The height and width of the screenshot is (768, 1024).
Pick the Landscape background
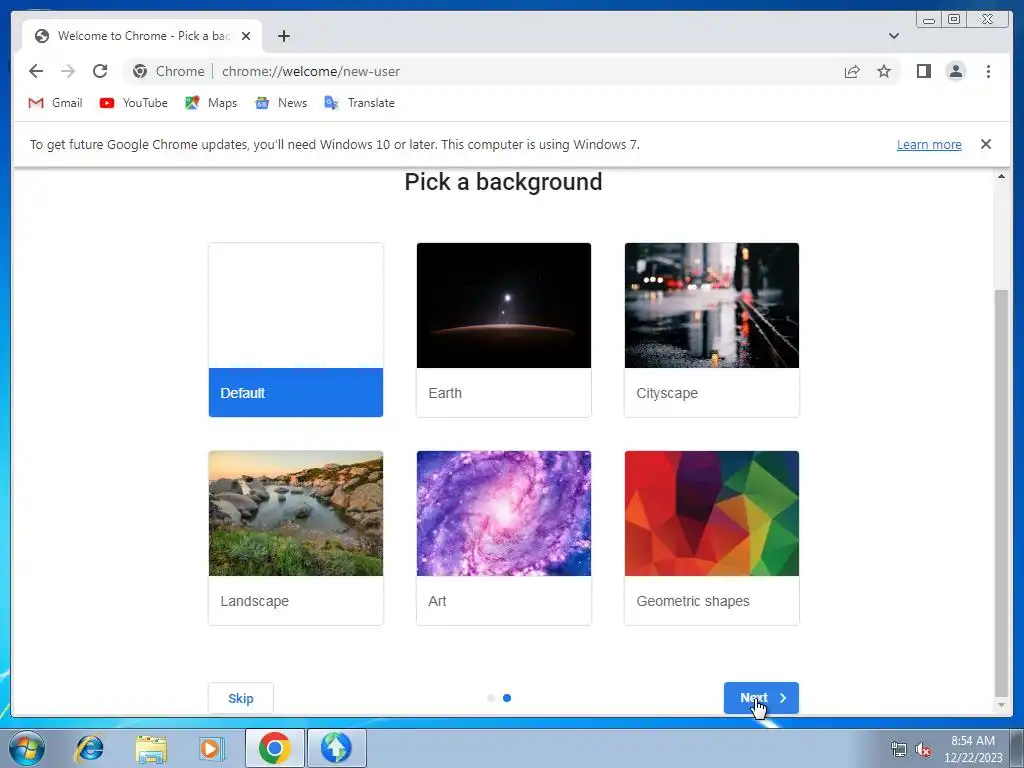296,537
